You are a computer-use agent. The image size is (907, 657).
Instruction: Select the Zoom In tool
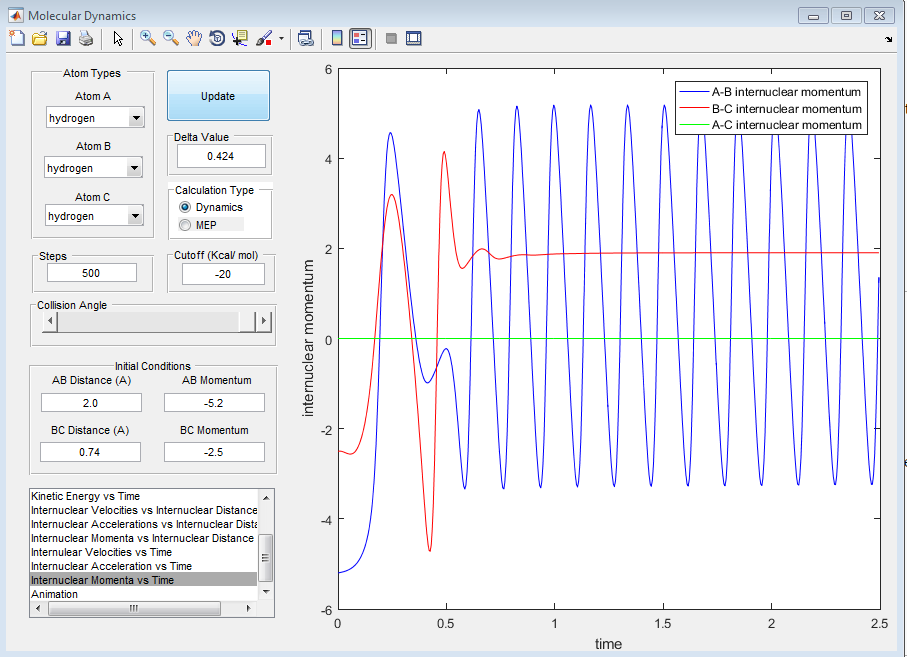(148, 38)
